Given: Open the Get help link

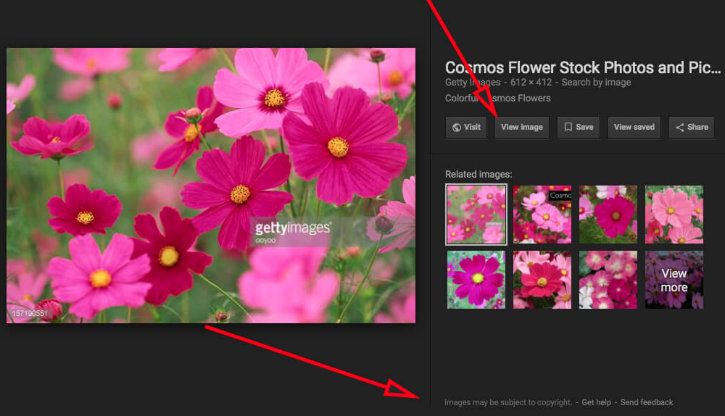Looking at the screenshot, I should tap(596, 402).
